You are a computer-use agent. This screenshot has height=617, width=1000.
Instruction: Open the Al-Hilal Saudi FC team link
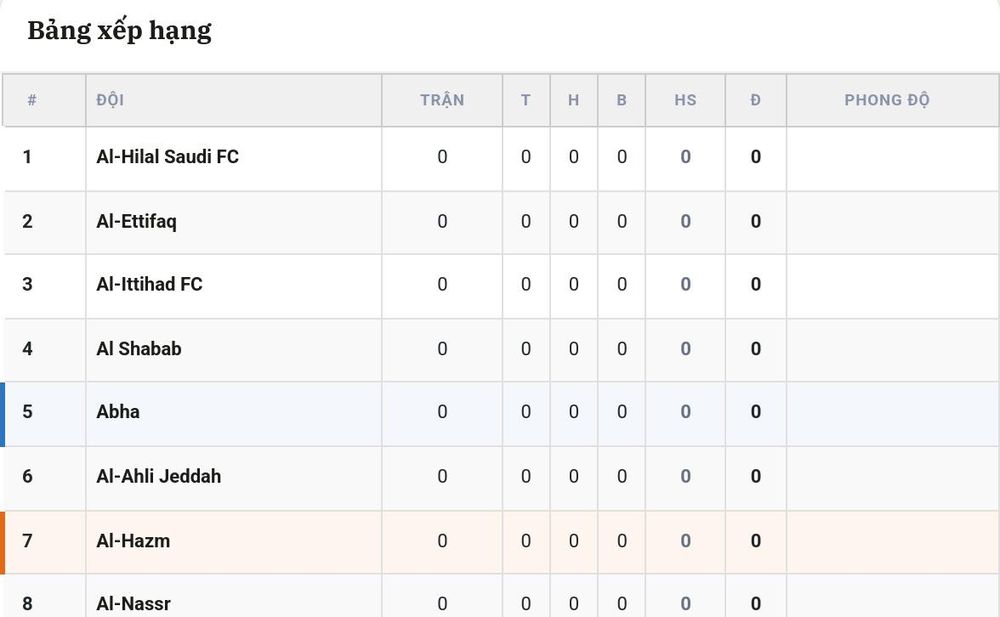[167, 157]
